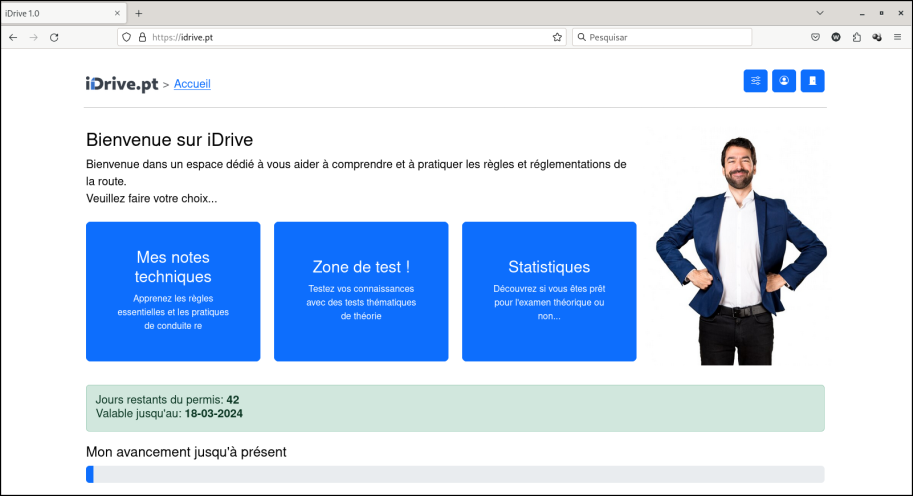Open the Mes notes techniques card
The width and height of the screenshot is (913, 496).
tap(173, 291)
